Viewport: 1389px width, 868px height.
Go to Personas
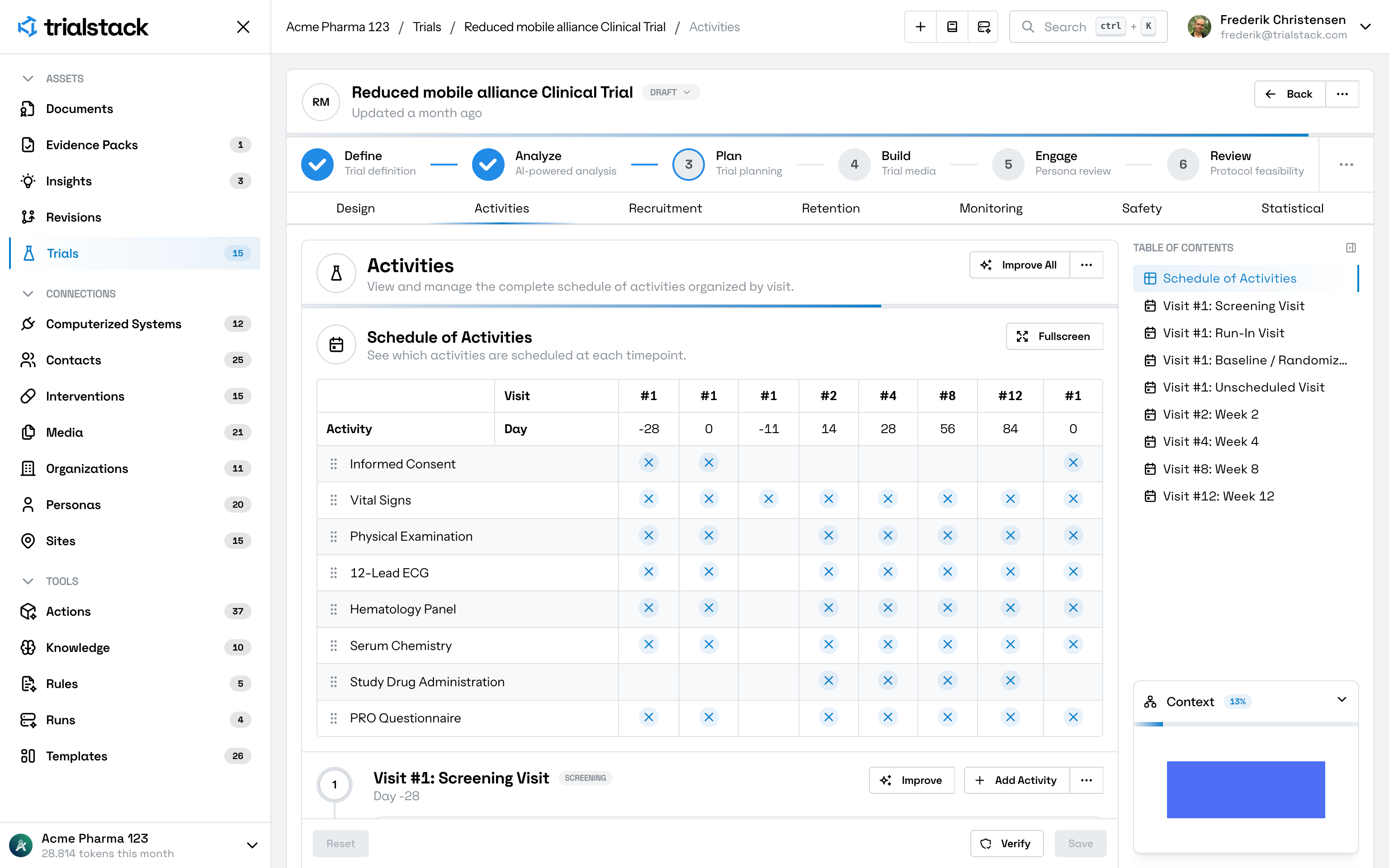135,505
